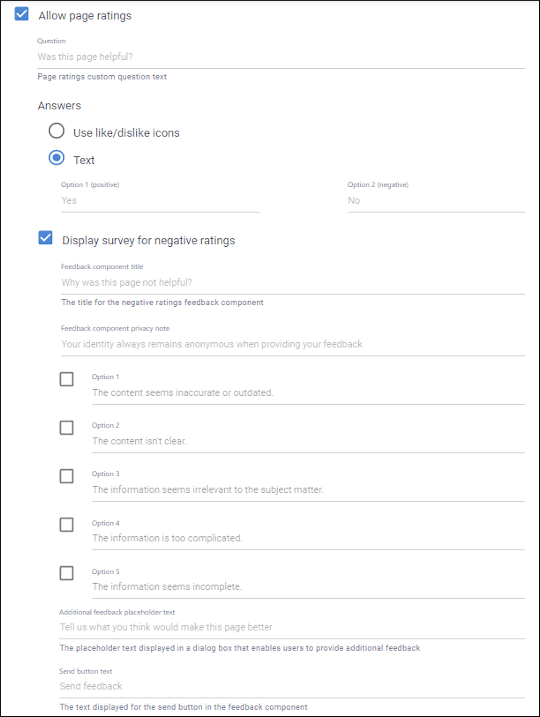Select the Text answers radio button

coord(57,158)
